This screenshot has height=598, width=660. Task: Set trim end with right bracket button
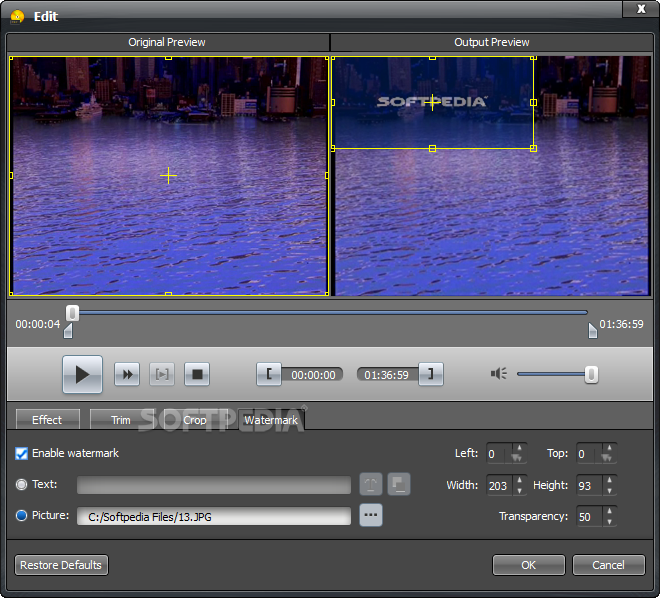pos(431,374)
